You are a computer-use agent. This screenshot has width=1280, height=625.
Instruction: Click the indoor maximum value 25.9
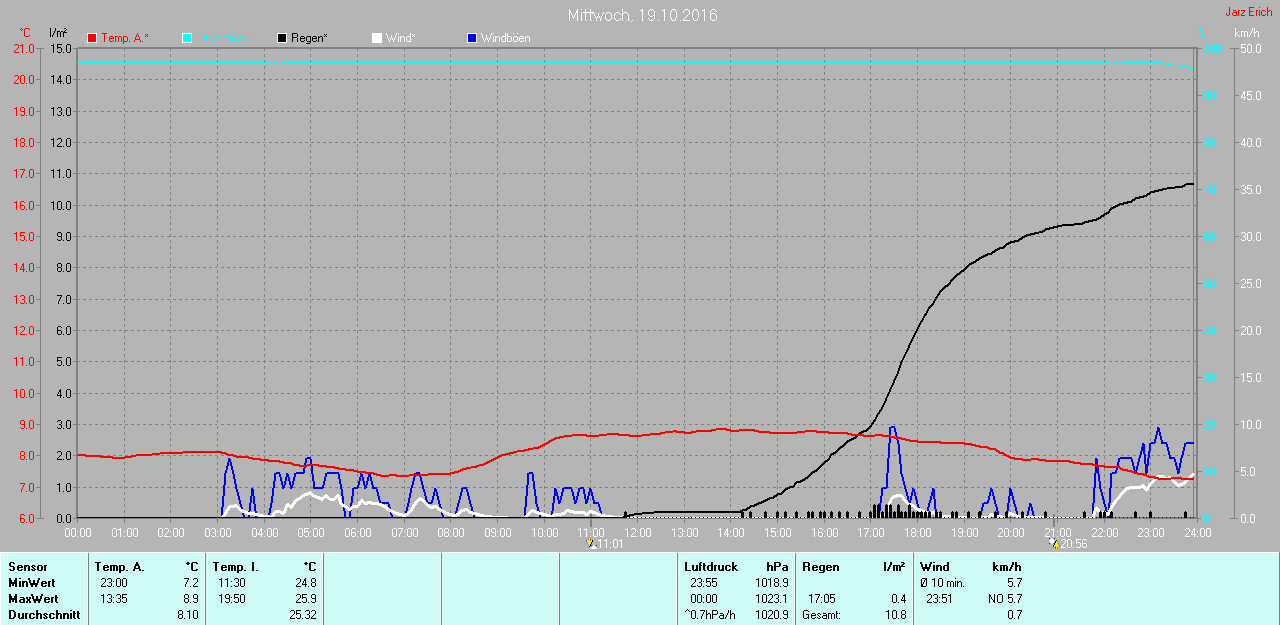tap(306, 599)
